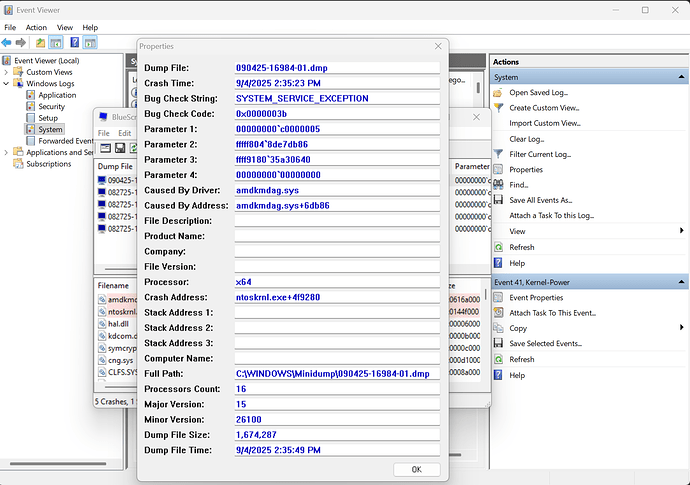690x485 pixels.
Task: Open the Help menu in menu bar
Action: [x=90, y=27]
